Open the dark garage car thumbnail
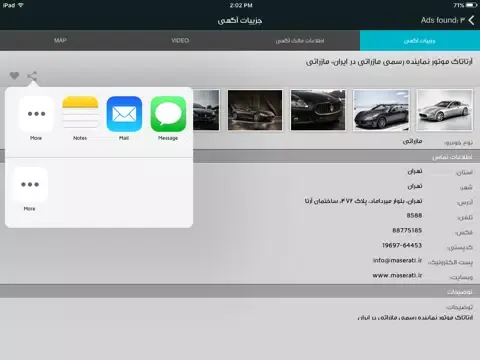 pos(255,110)
